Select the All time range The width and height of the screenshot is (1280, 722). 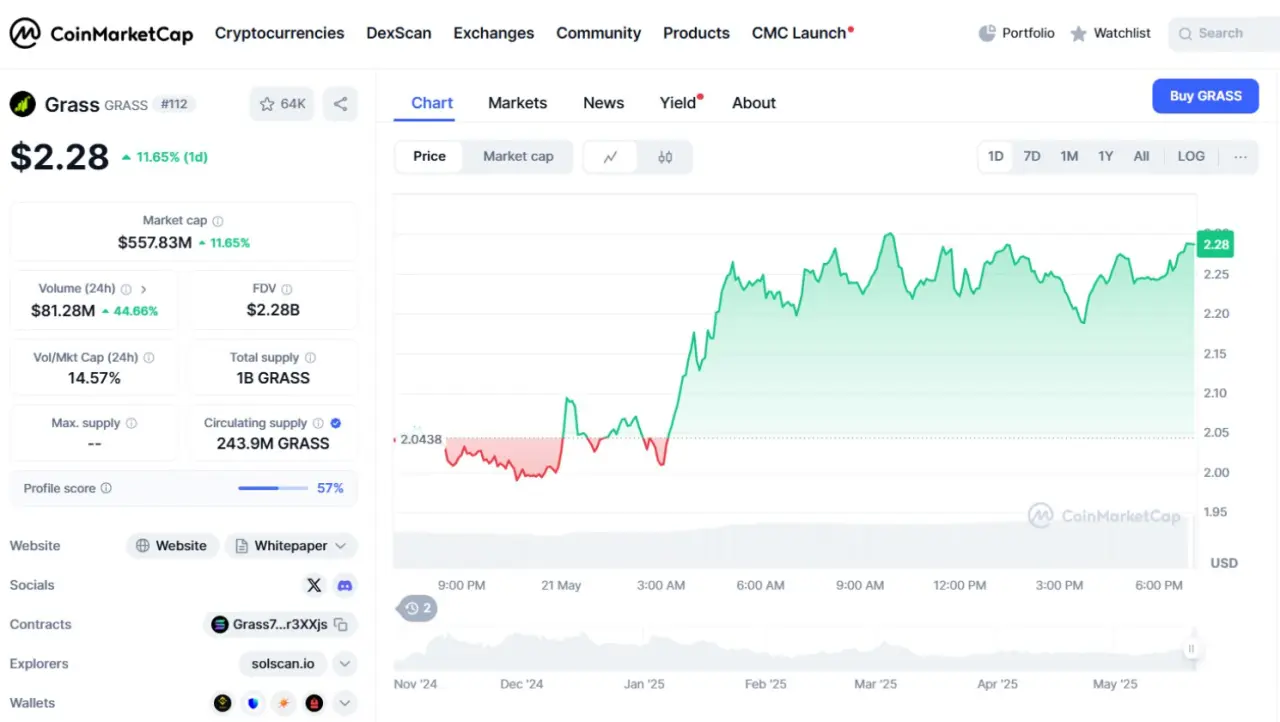(x=1141, y=156)
